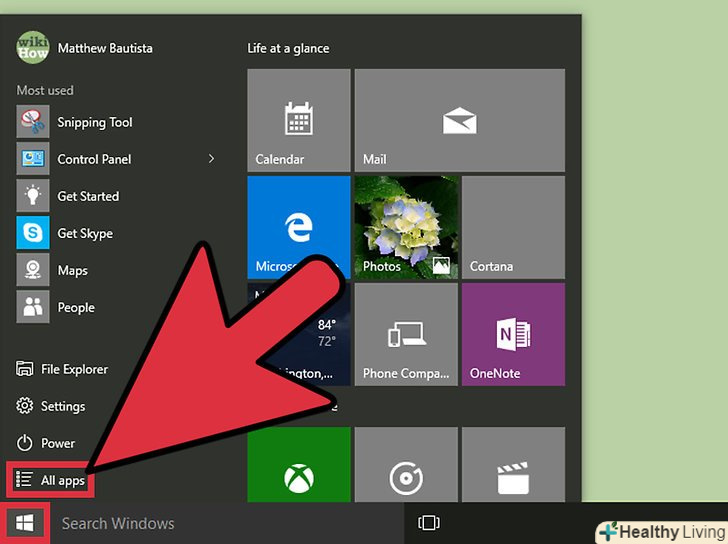Launch Get Skype icon
The height and width of the screenshot is (544, 728).
(x=32, y=233)
